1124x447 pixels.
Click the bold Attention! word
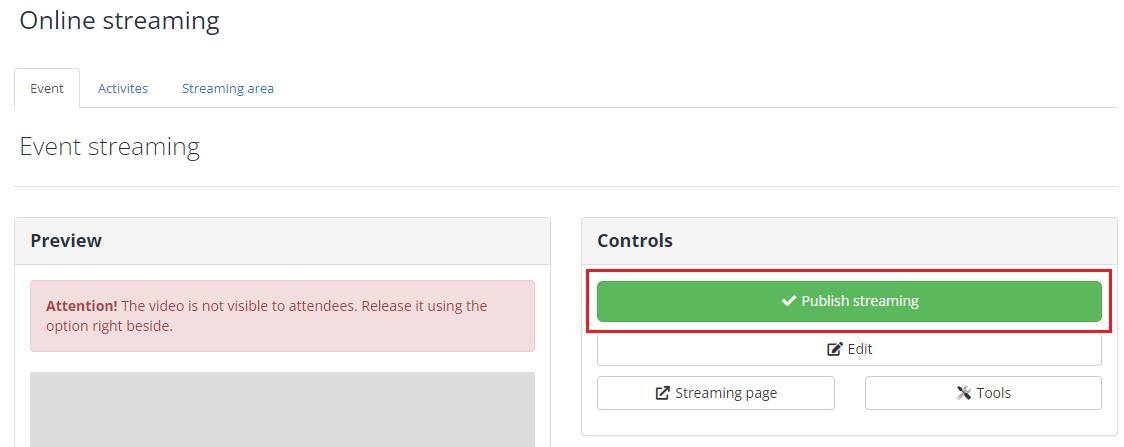82,306
